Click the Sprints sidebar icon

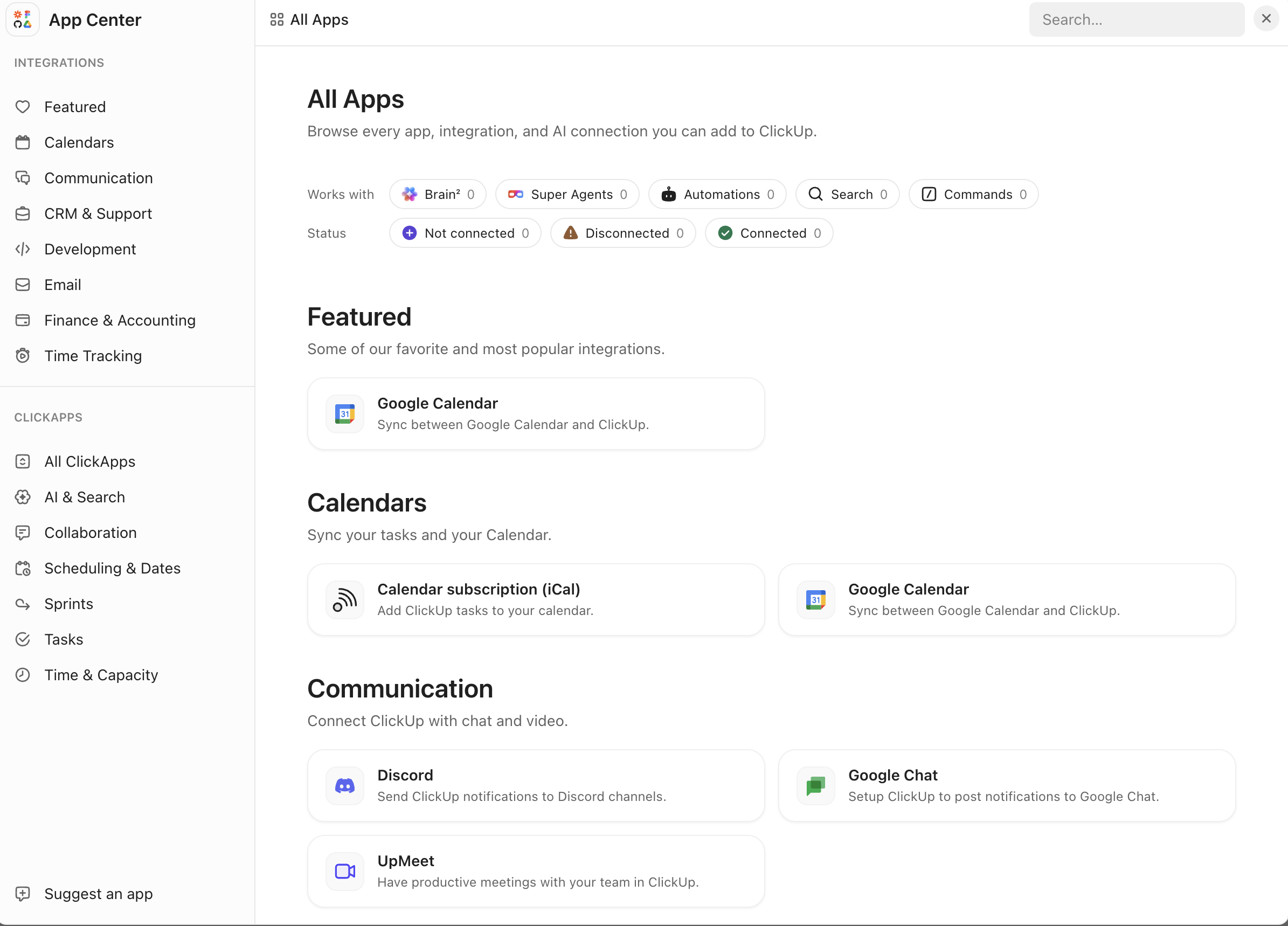[23, 604]
